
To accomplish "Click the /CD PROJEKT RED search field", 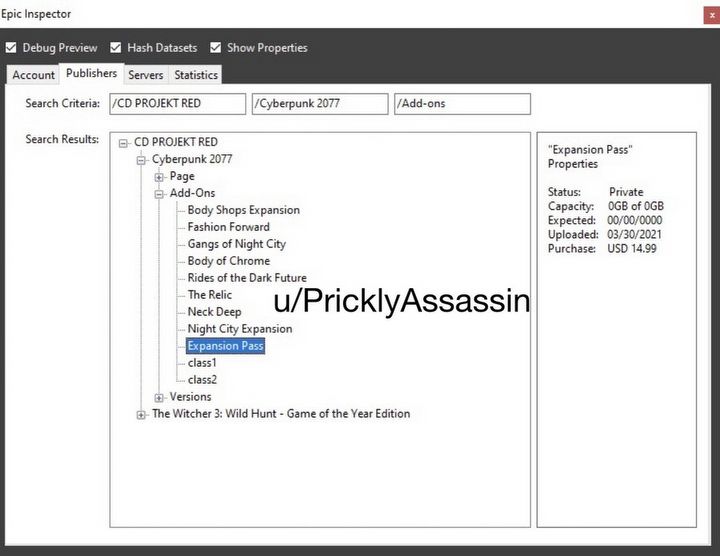I will click(177, 104).
